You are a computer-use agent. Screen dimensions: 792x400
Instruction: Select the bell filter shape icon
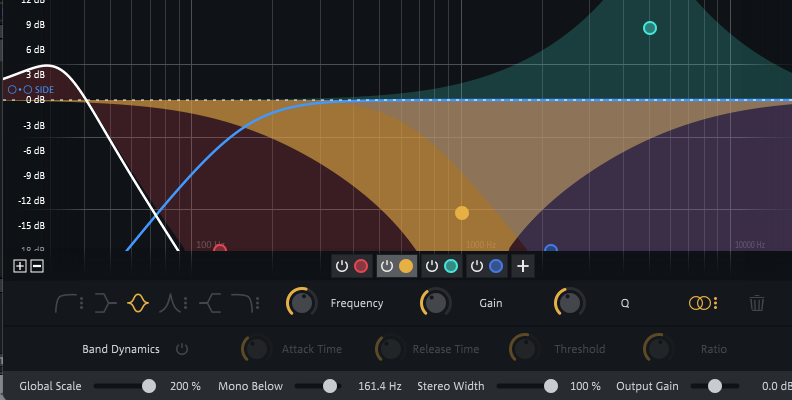click(x=138, y=303)
